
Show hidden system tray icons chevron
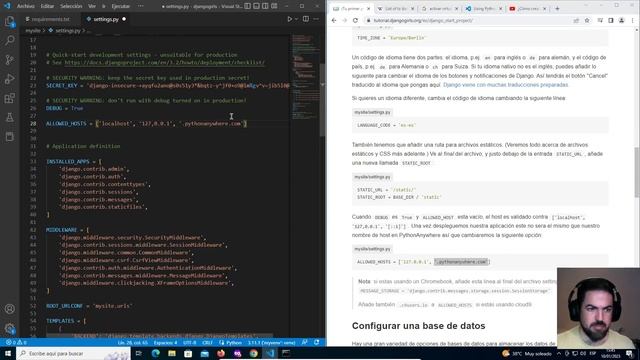click(x=559, y=353)
